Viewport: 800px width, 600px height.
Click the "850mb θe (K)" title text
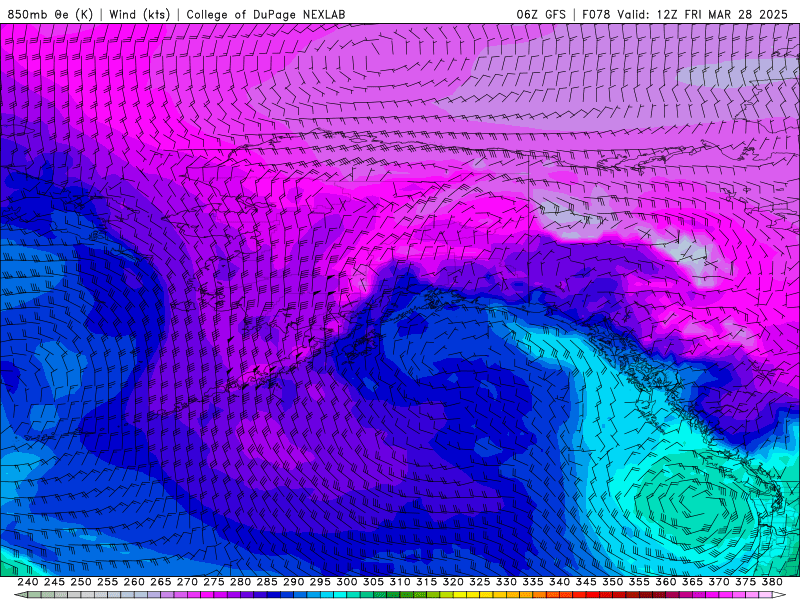pyautogui.click(x=51, y=14)
